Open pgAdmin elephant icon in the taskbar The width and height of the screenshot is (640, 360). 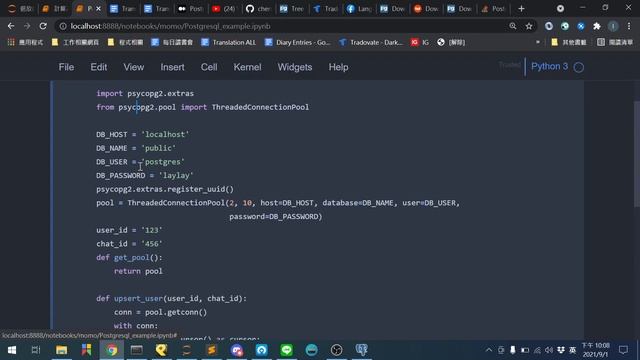coord(362,350)
